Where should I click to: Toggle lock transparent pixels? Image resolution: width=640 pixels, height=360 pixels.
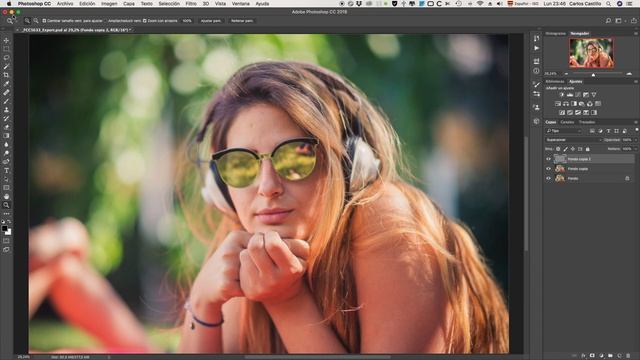(558, 149)
